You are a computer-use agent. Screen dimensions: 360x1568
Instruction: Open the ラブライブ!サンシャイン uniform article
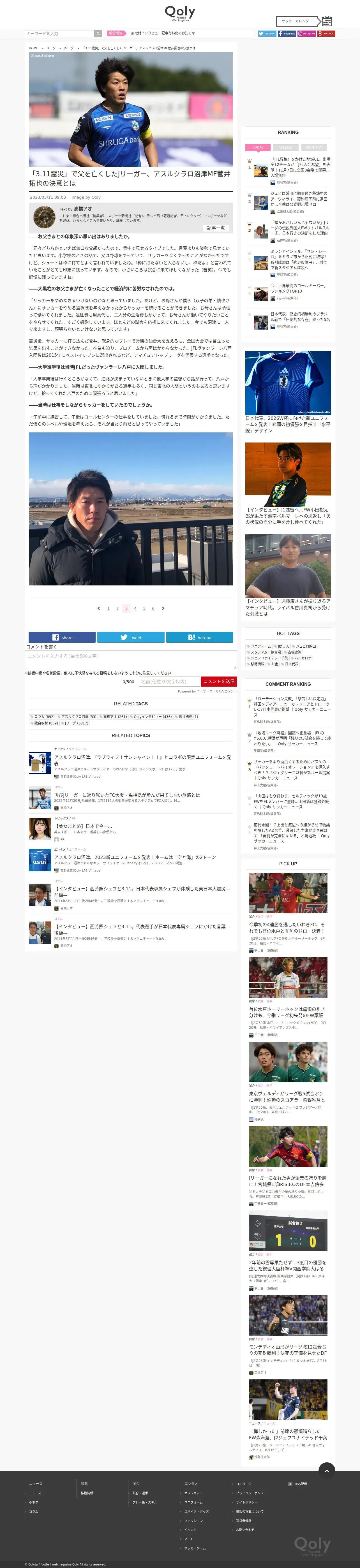coord(142,760)
